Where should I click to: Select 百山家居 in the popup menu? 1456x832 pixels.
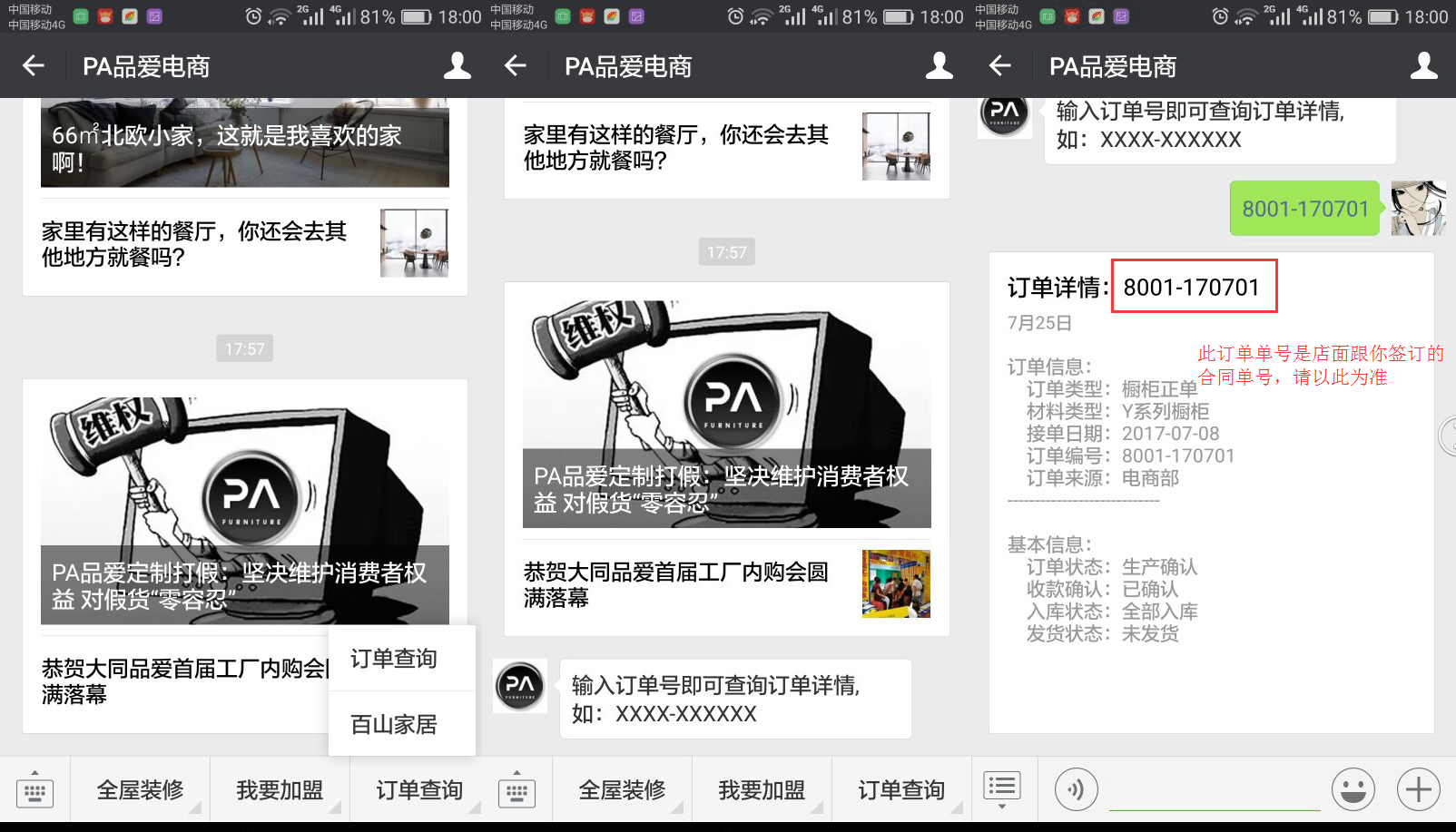(x=402, y=724)
